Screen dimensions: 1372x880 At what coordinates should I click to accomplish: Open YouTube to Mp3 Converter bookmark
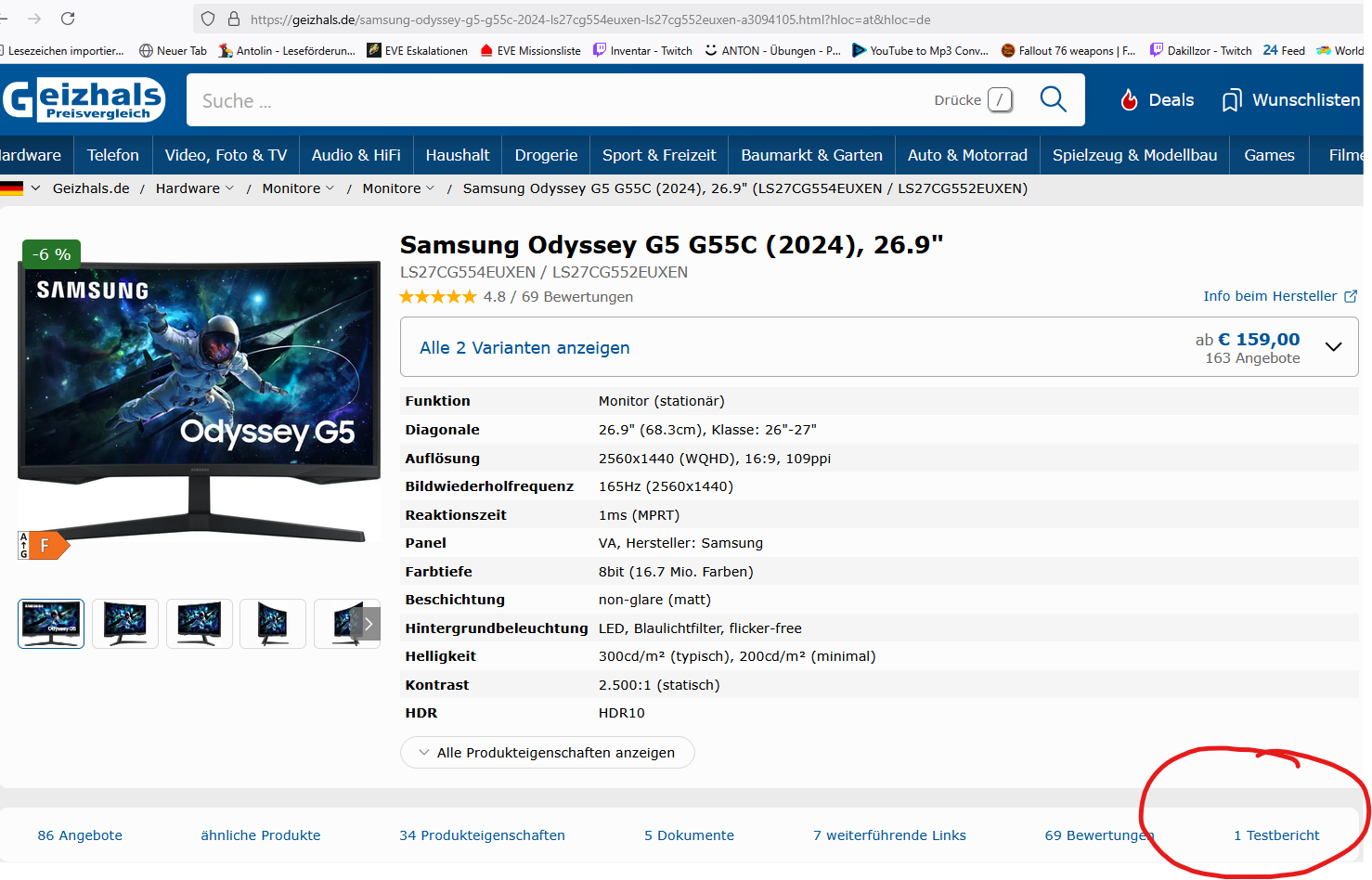point(920,51)
